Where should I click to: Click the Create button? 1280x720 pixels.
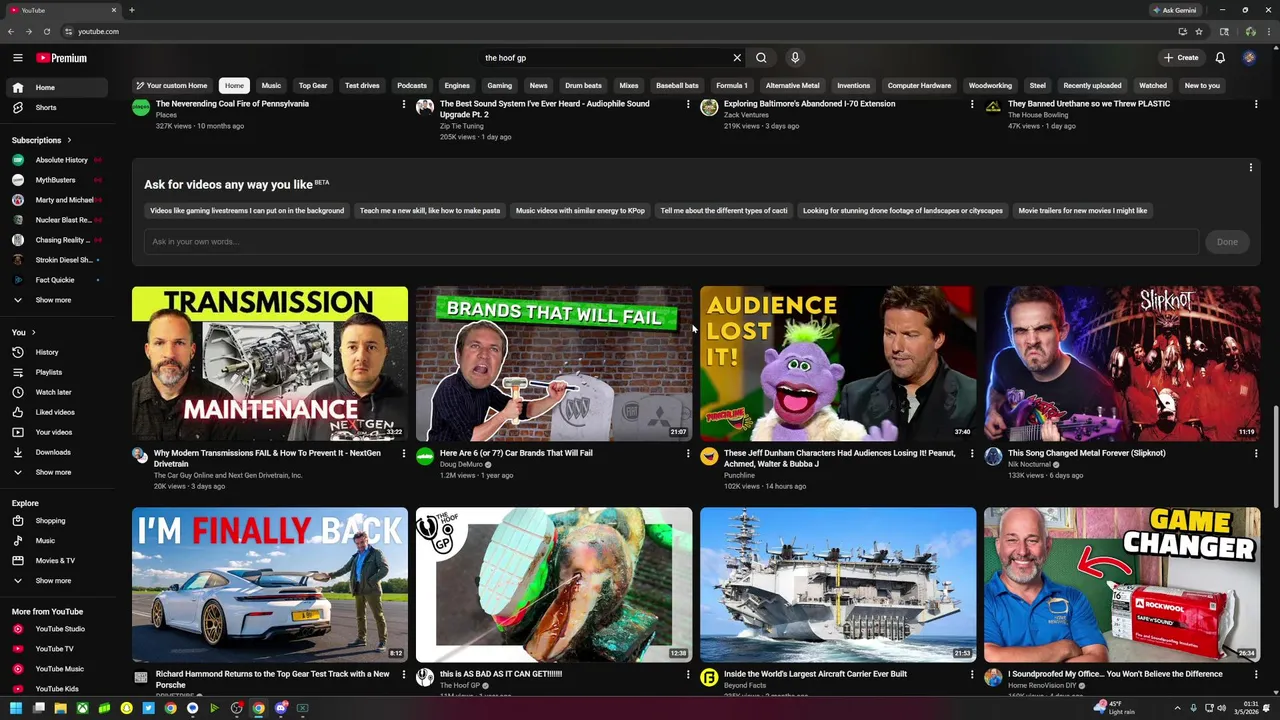coord(1181,58)
